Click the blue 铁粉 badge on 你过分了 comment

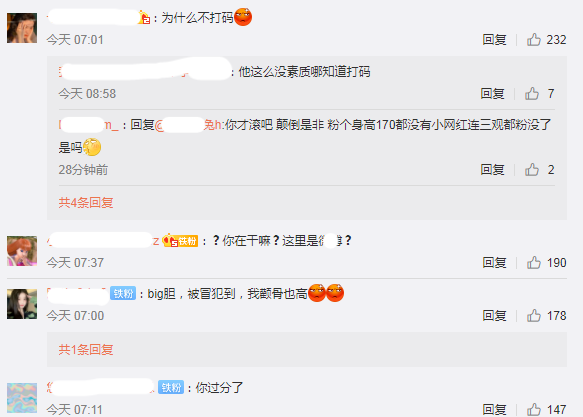tap(171, 387)
